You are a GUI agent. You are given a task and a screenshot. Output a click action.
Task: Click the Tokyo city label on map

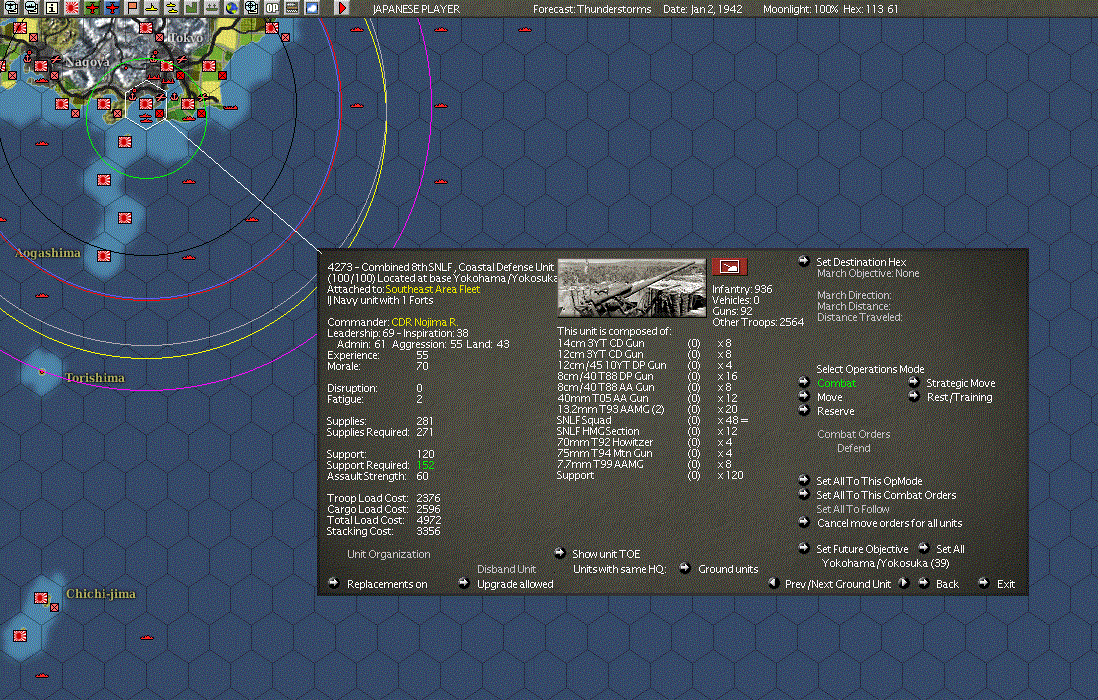point(186,37)
